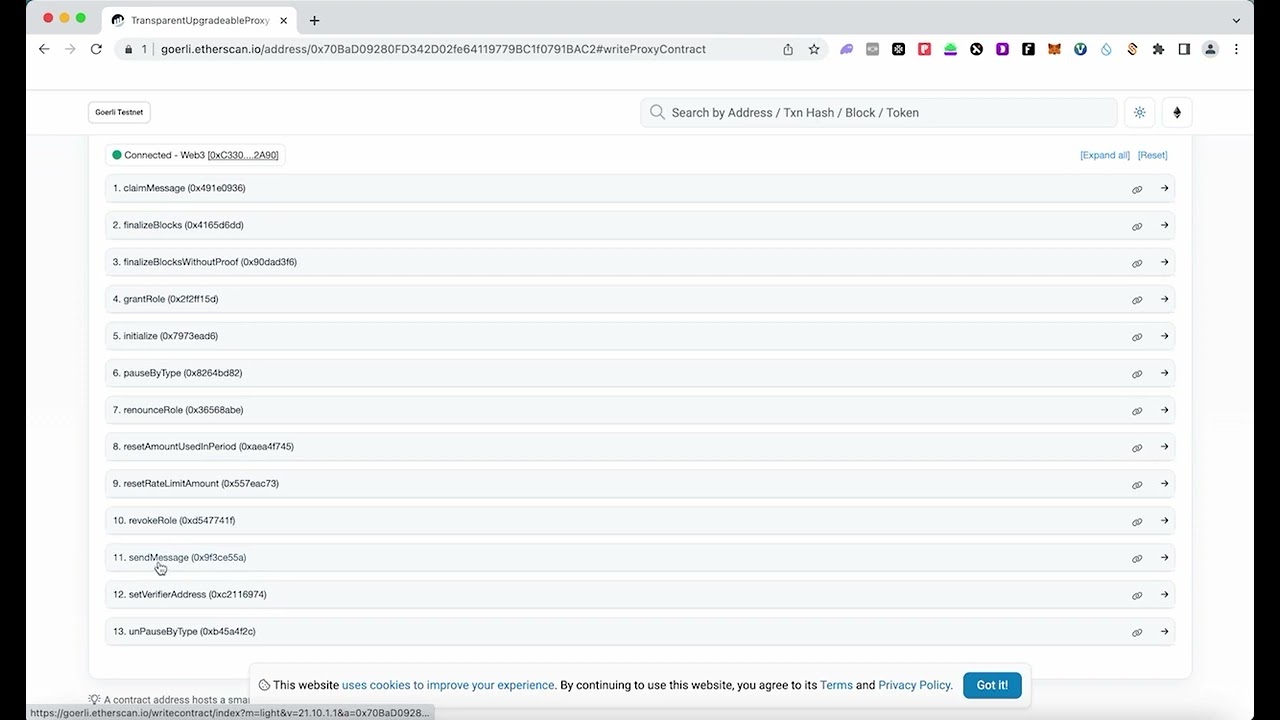This screenshot has height=720, width=1280.
Task: Copy link icon for initialize row
Action: pos(1137,337)
